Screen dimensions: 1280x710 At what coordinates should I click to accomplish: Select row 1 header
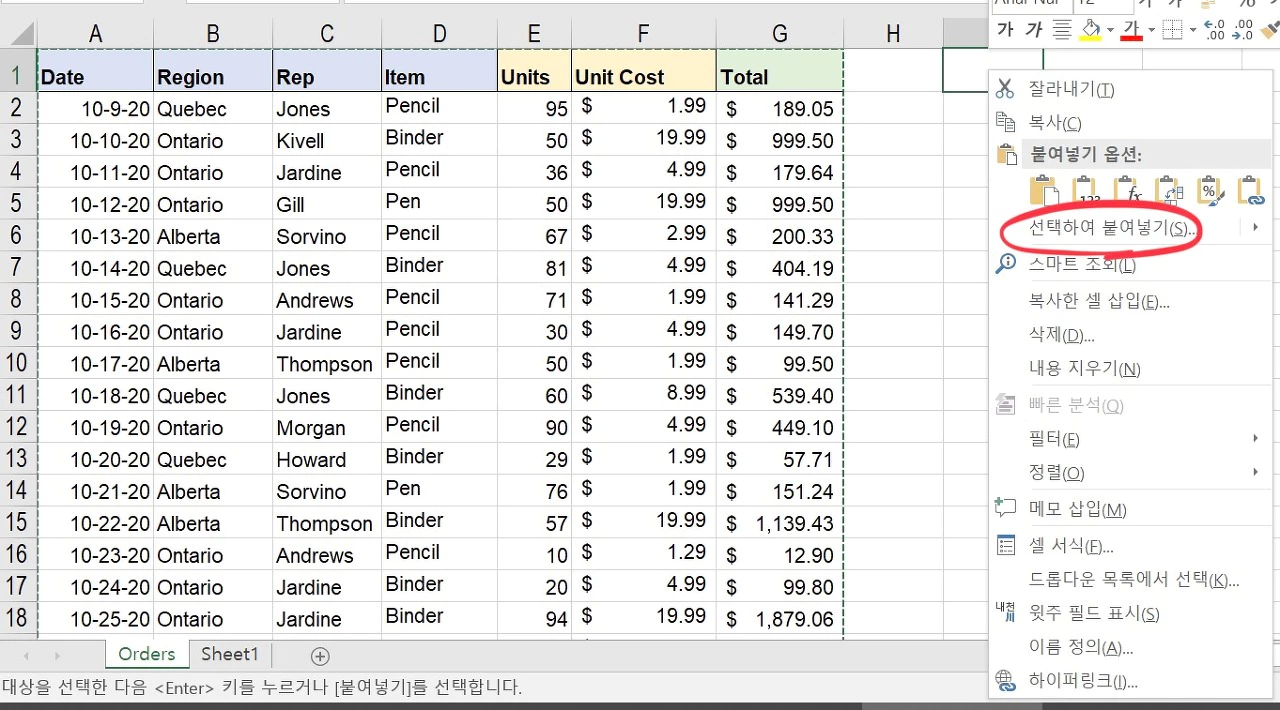pyautogui.click(x=18, y=76)
